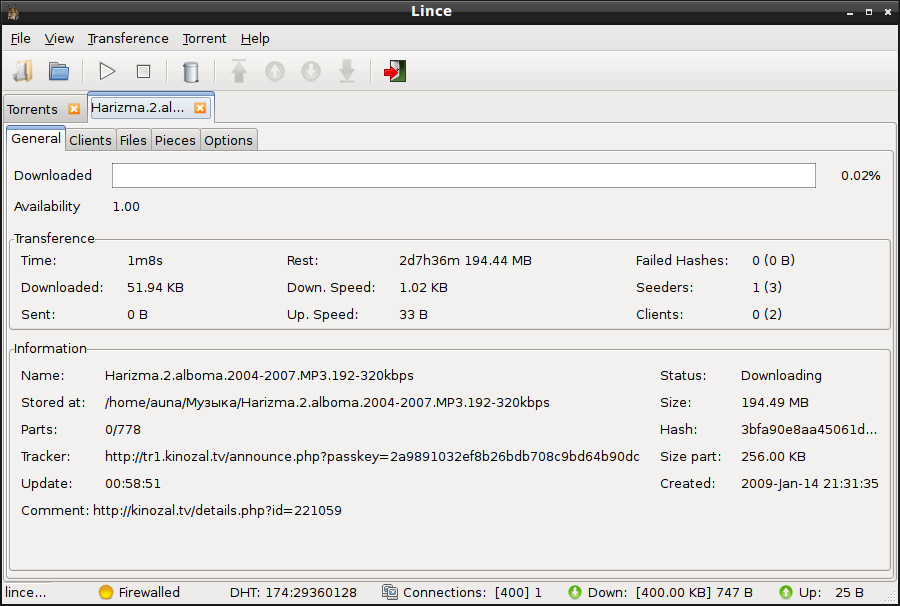The width and height of the screenshot is (900, 606).
Task: Open the new torrent file icon
Action: (x=23, y=71)
